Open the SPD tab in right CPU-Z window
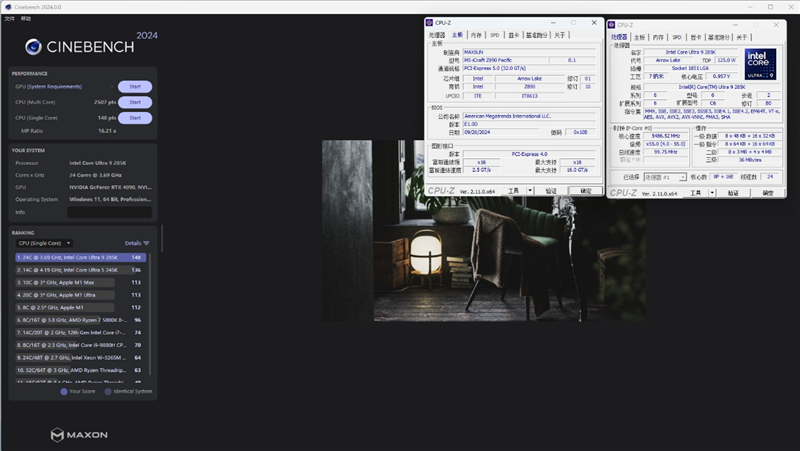Screen dimensions: 800x451 [x=678, y=37]
